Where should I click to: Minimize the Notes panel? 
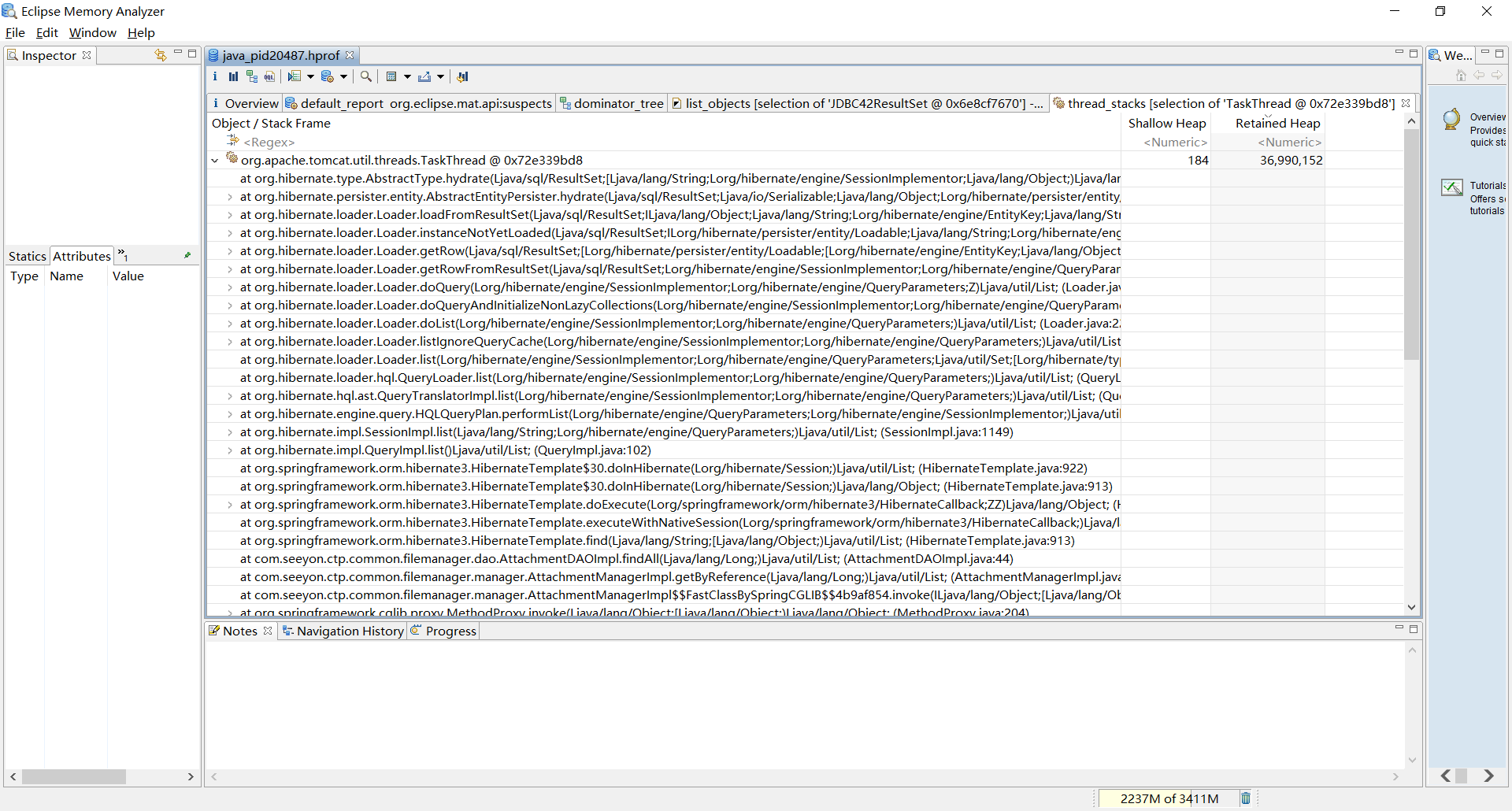point(1399,628)
